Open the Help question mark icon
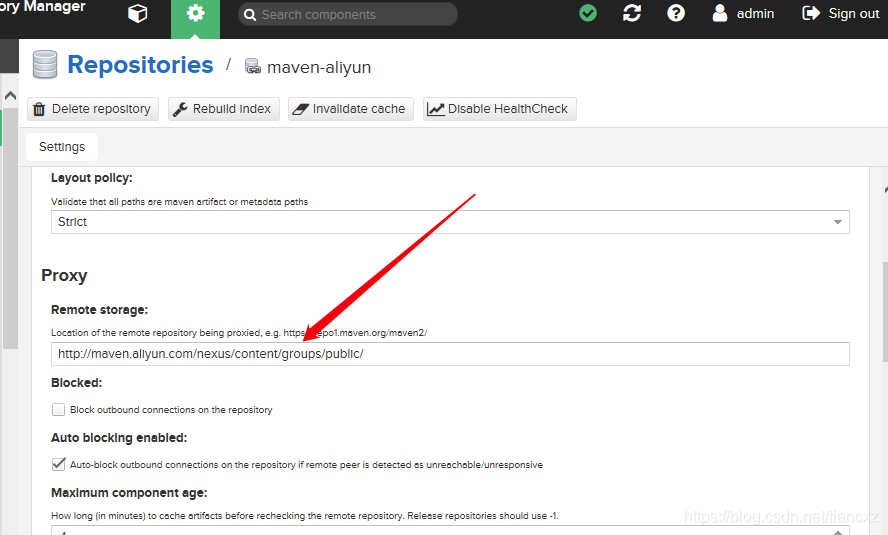The width and height of the screenshot is (888, 535). pyautogui.click(x=676, y=13)
